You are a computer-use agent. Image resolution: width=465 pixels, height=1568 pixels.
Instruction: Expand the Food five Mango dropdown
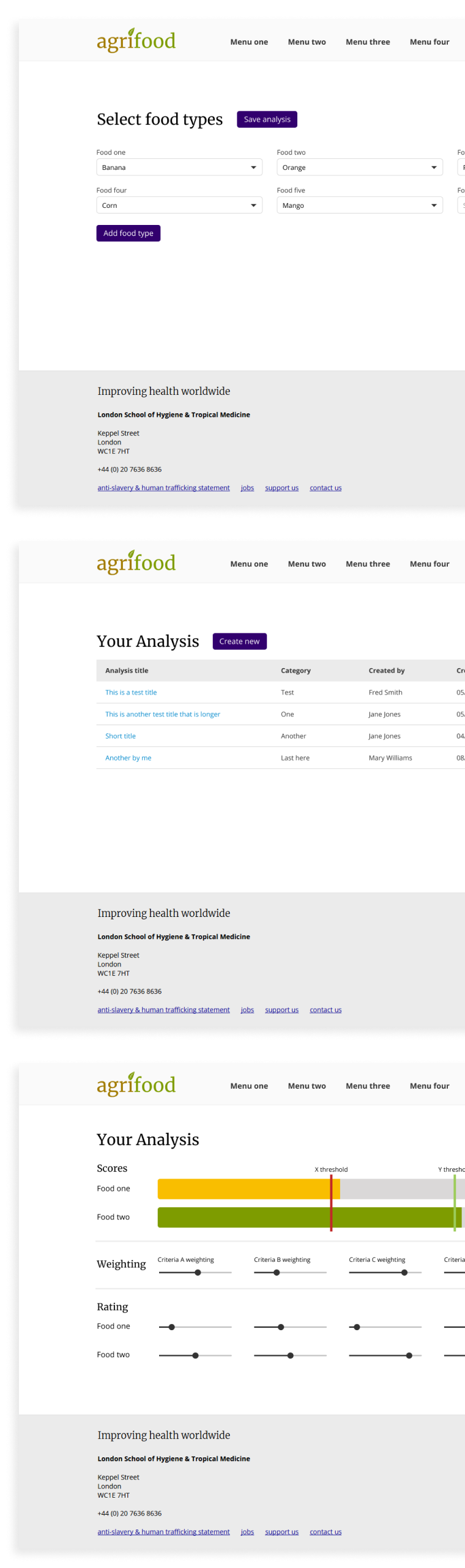point(359,205)
